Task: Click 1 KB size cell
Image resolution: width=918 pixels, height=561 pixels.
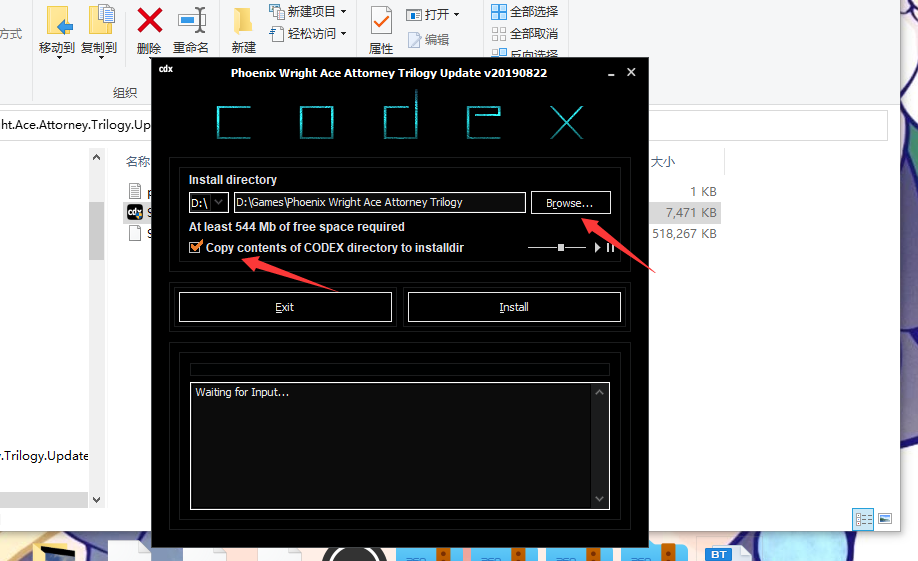Action: click(703, 191)
